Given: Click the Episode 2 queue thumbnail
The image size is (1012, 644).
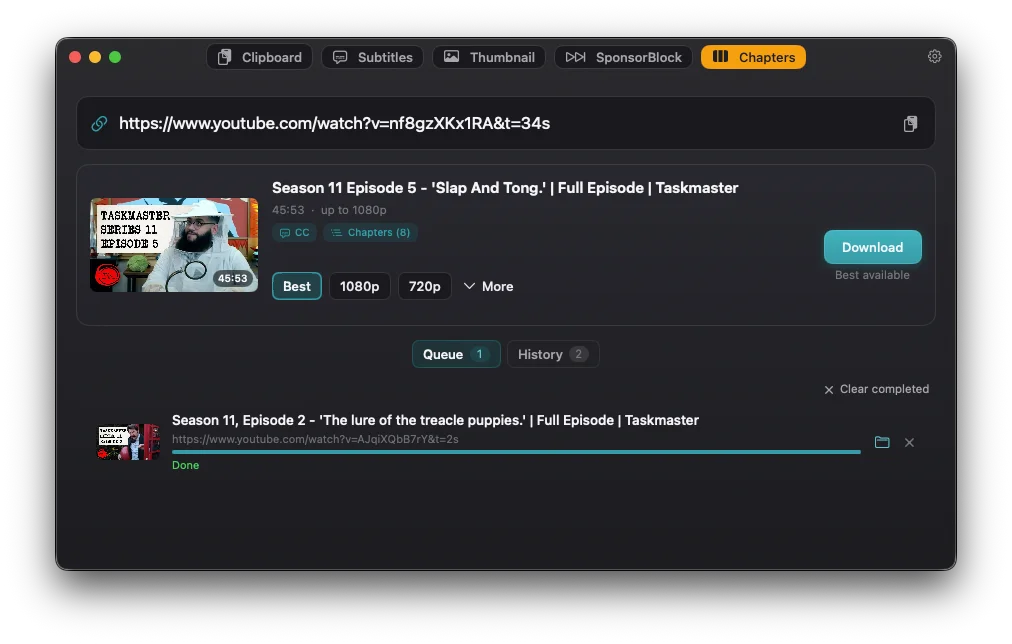Looking at the screenshot, I should (x=128, y=442).
